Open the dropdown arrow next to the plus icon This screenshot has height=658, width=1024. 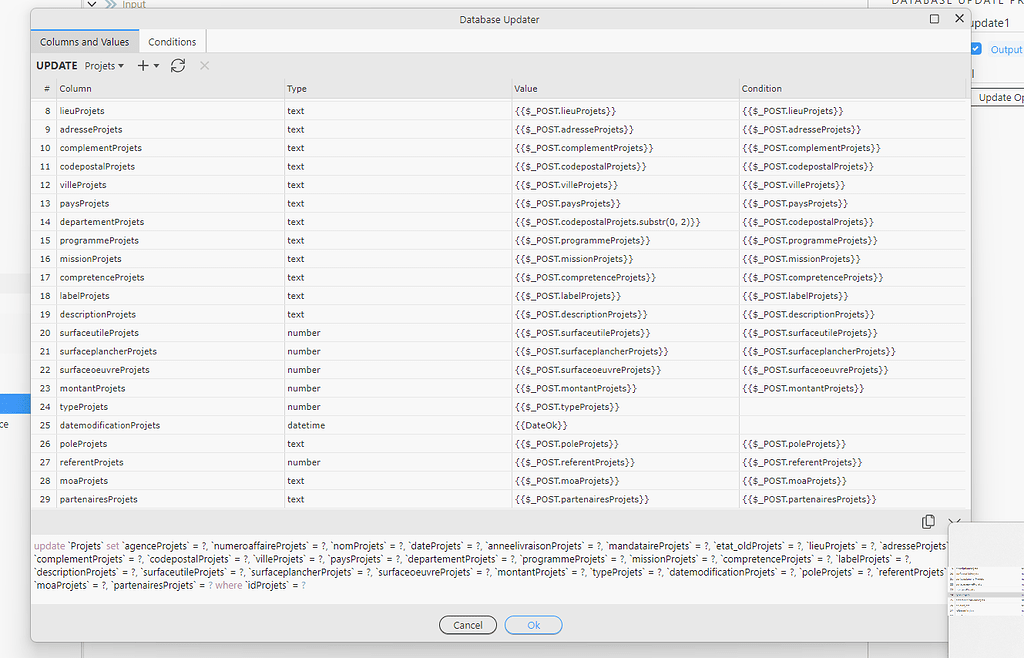[158, 65]
